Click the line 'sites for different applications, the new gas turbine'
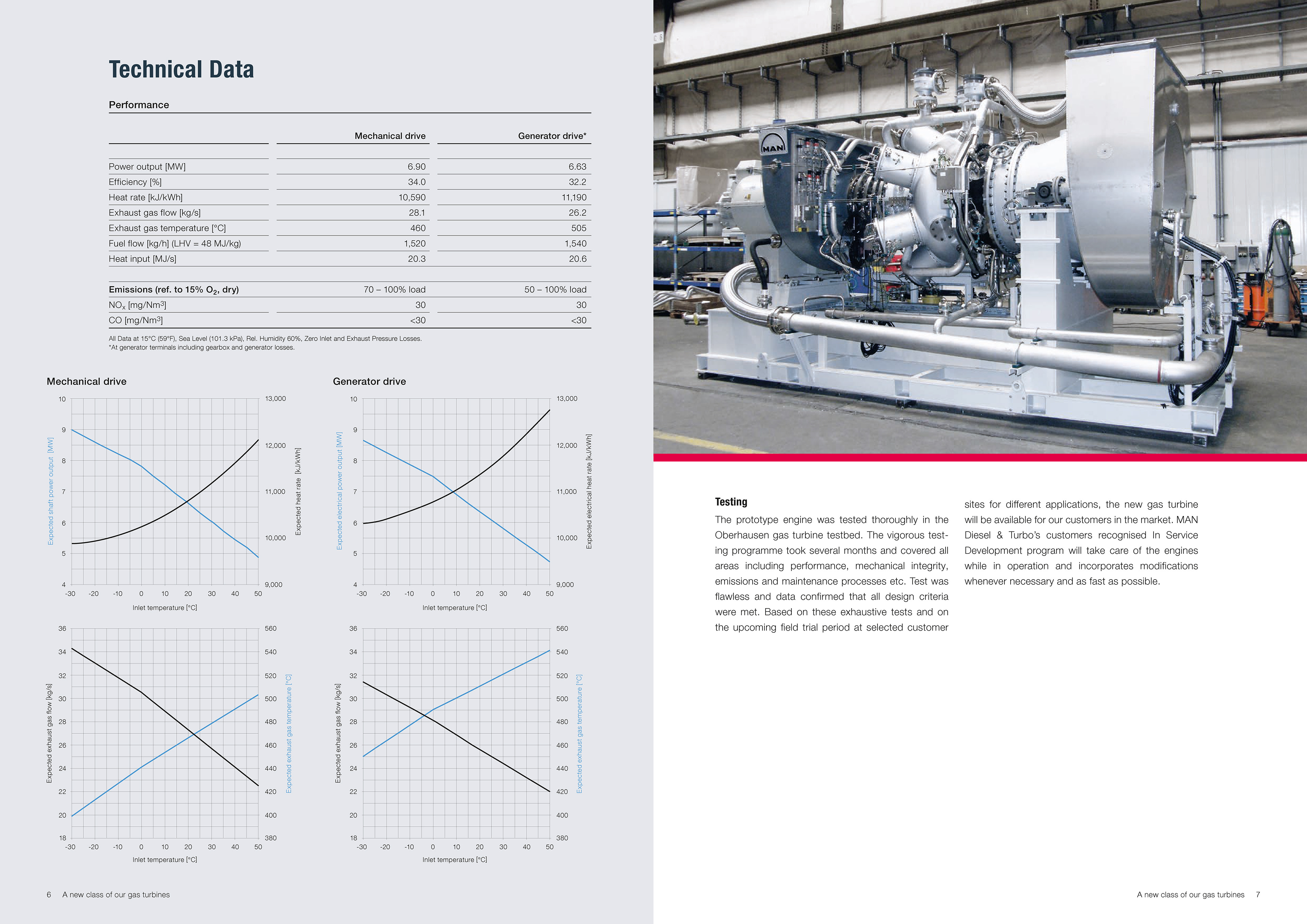Image resolution: width=1307 pixels, height=924 pixels. click(1081, 504)
